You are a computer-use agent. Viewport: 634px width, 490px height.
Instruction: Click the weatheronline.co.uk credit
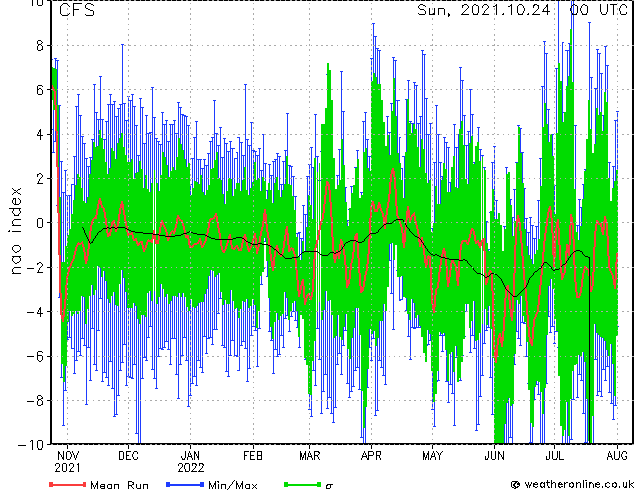(572, 484)
